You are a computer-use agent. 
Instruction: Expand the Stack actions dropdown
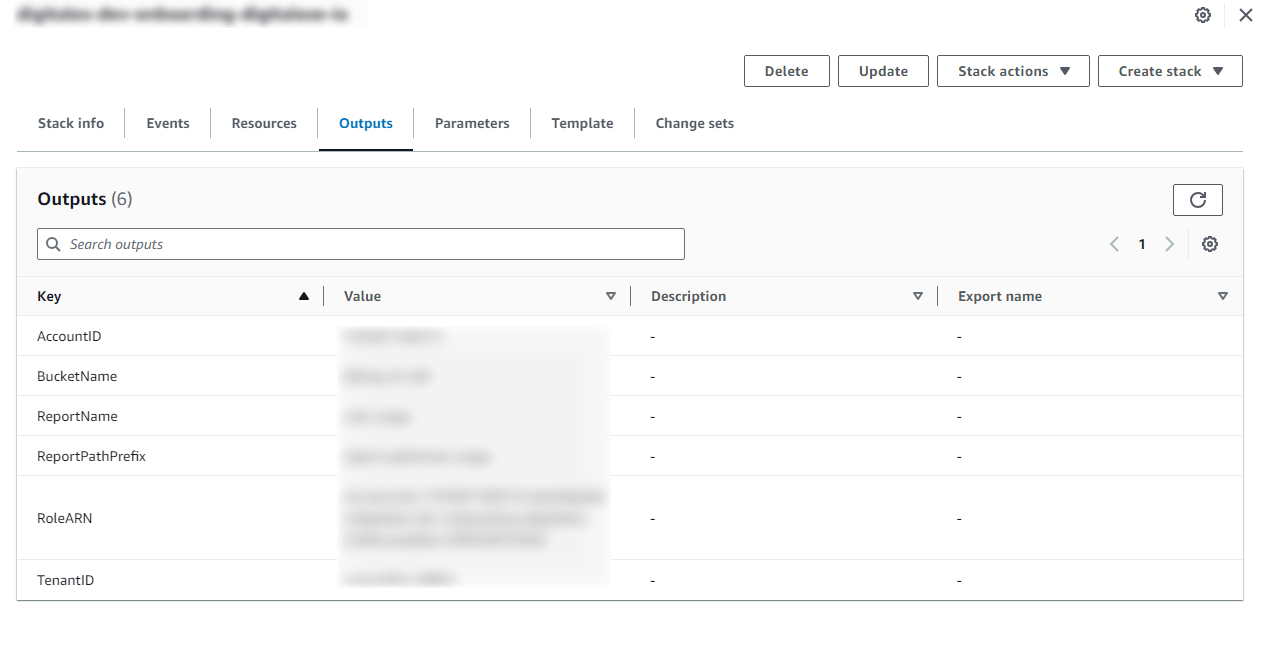(x=1013, y=71)
